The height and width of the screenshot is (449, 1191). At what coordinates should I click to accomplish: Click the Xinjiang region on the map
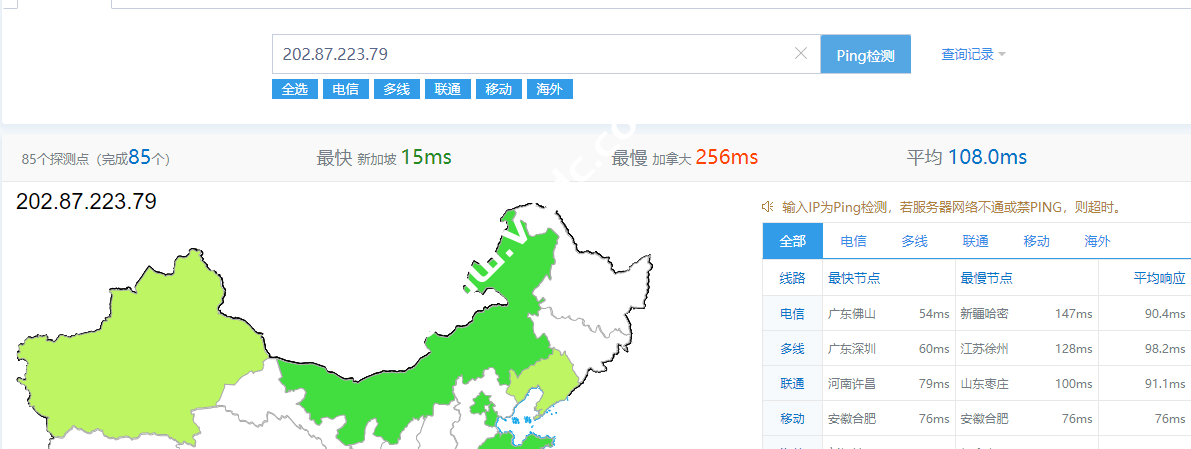pos(137,349)
